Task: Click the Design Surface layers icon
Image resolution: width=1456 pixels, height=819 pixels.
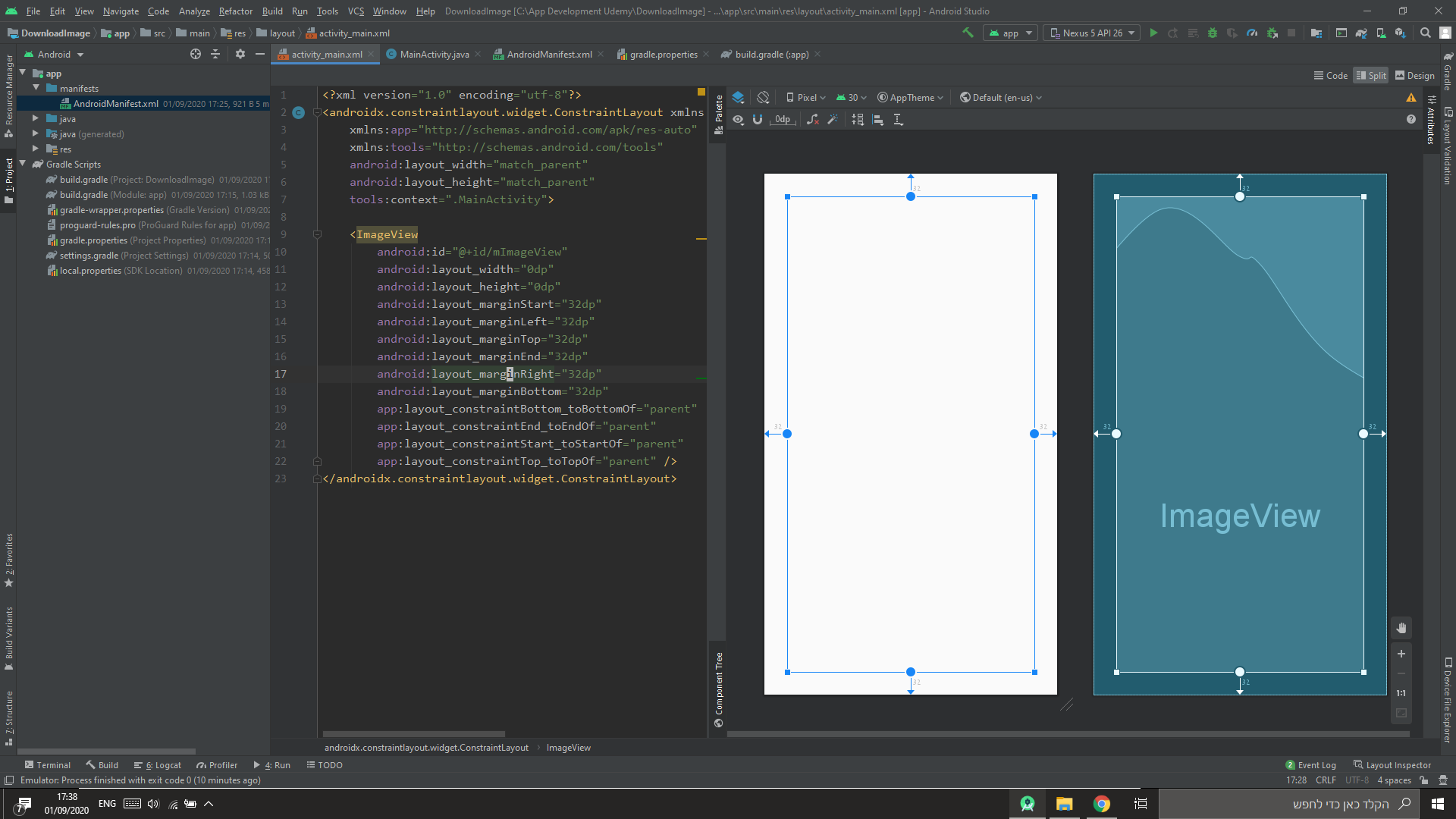Action: pyautogui.click(x=738, y=97)
